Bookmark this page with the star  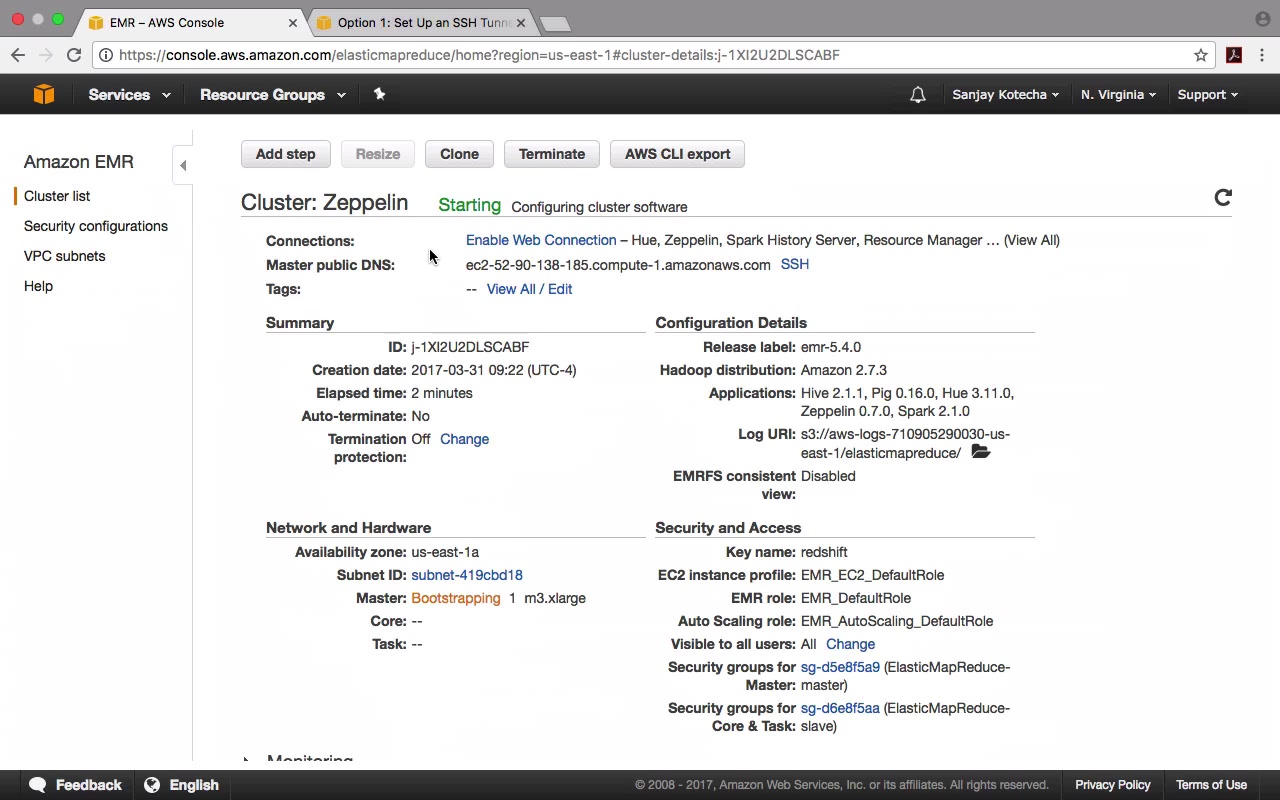(1201, 55)
